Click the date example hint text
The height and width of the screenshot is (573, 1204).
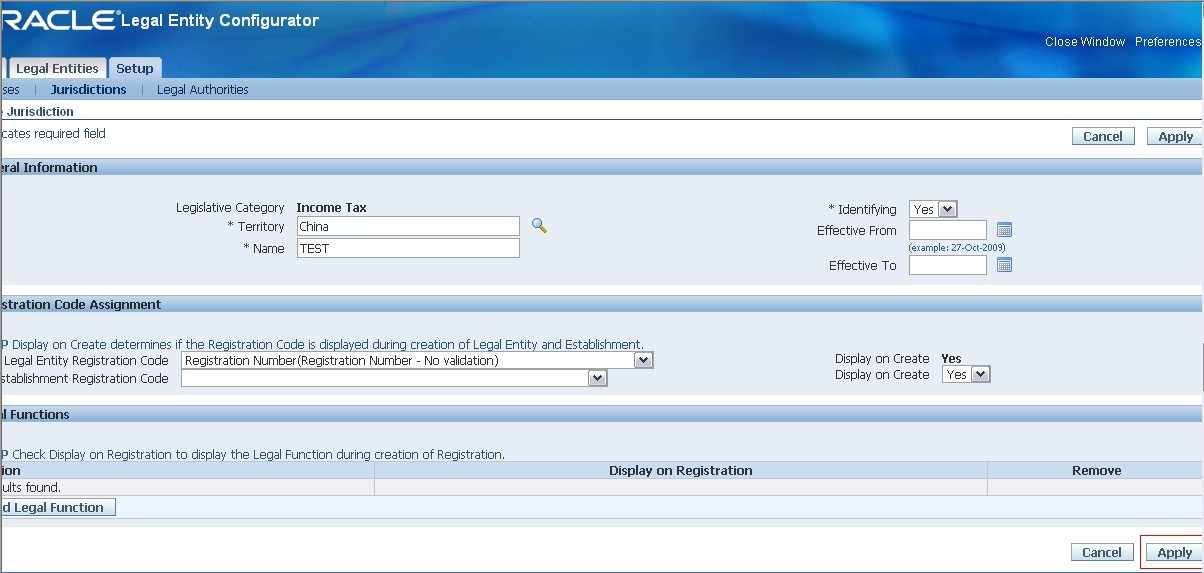(957, 247)
